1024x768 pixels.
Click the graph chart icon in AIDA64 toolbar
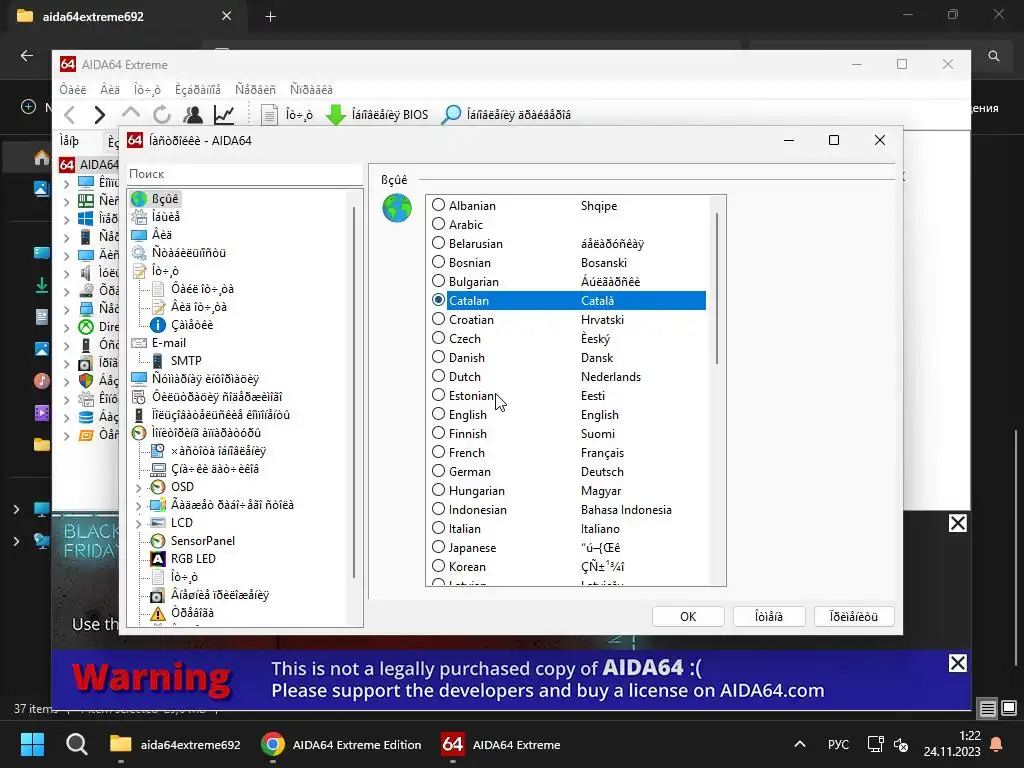click(x=224, y=115)
